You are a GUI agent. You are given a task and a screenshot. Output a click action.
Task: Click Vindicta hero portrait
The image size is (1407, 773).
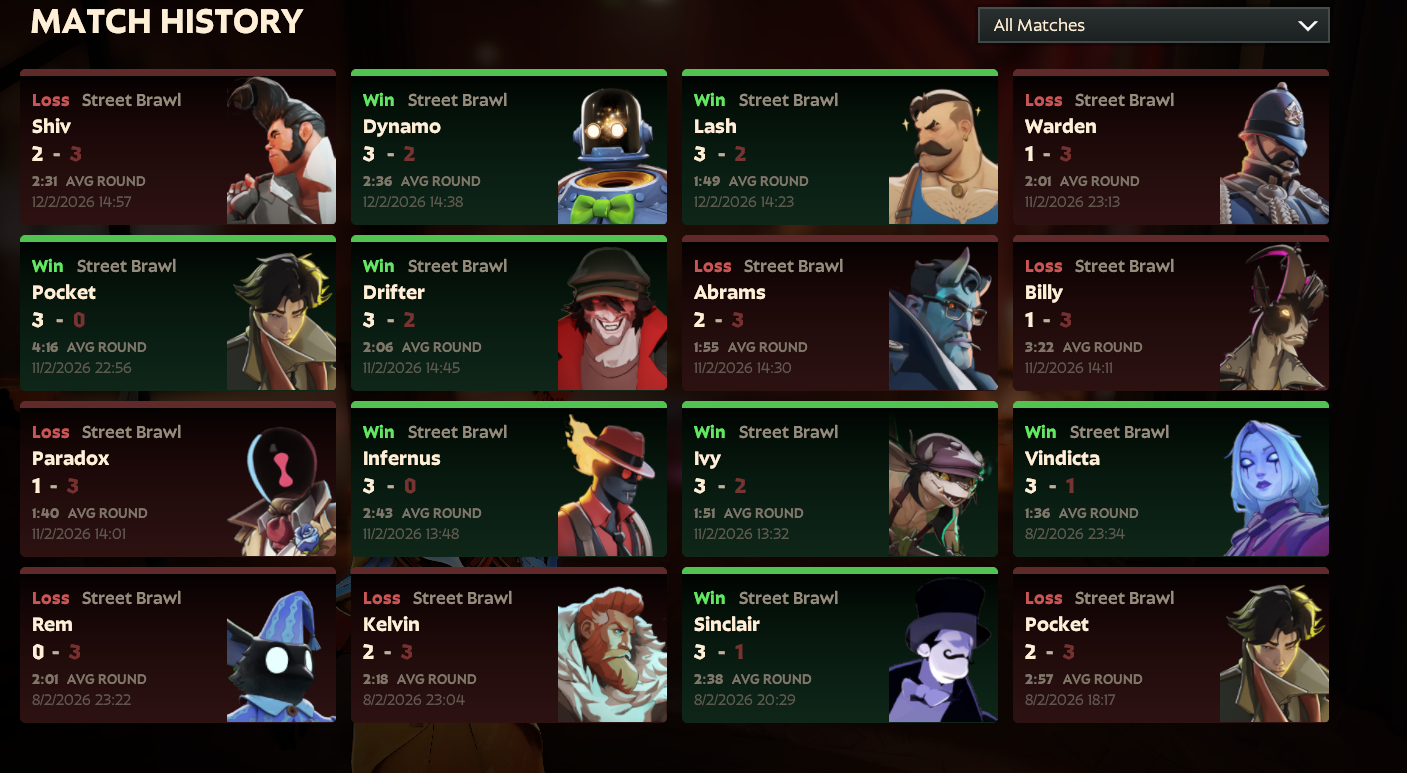click(1274, 482)
